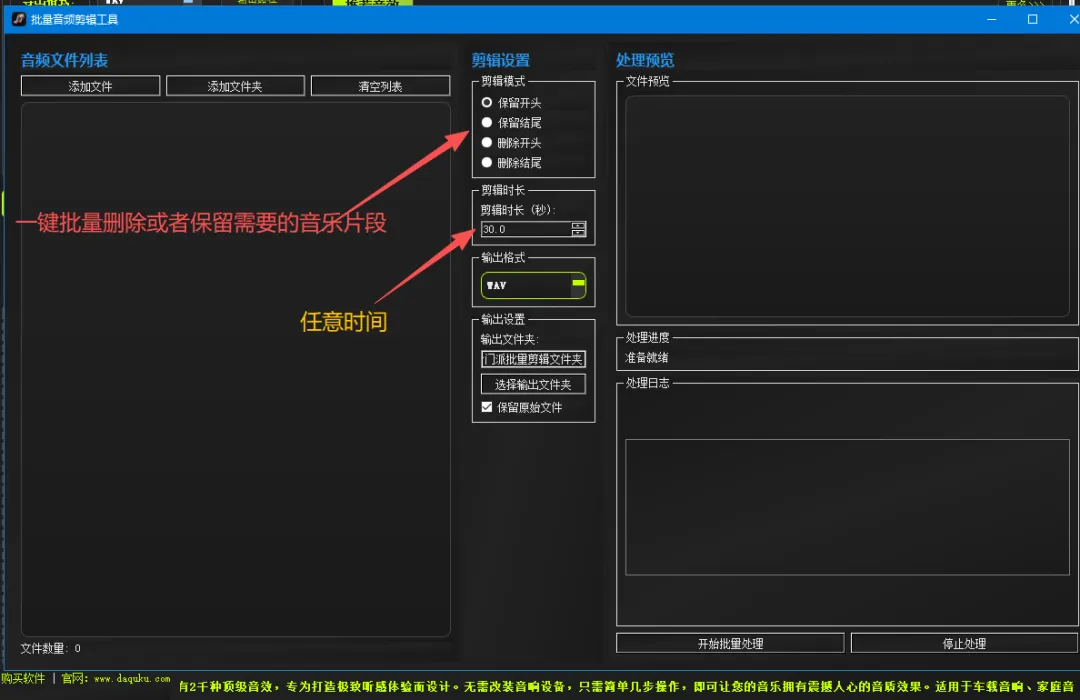
Task: Click the 音频文件列表 heading
Action: click(x=64, y=60)
